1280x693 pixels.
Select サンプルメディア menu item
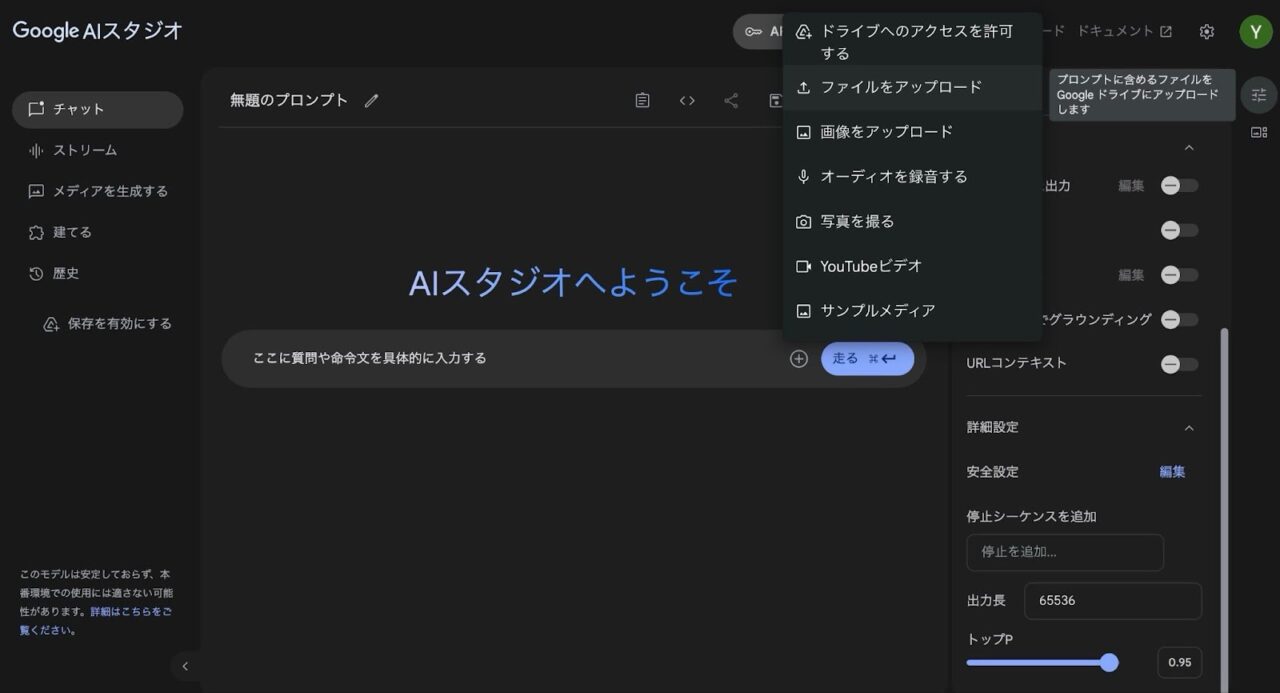pos(912,311)
